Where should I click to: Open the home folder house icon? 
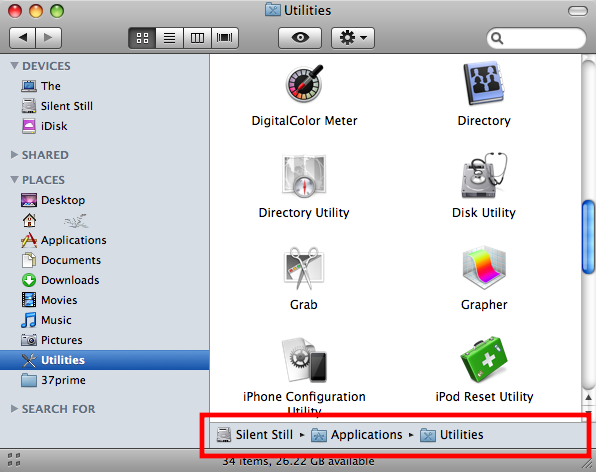point(29,220)
